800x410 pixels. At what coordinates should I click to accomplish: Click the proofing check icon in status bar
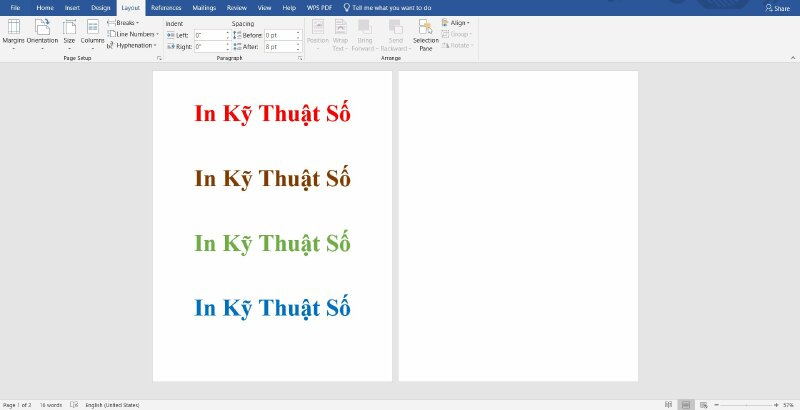pyautogui.click(x=74, y=405)
